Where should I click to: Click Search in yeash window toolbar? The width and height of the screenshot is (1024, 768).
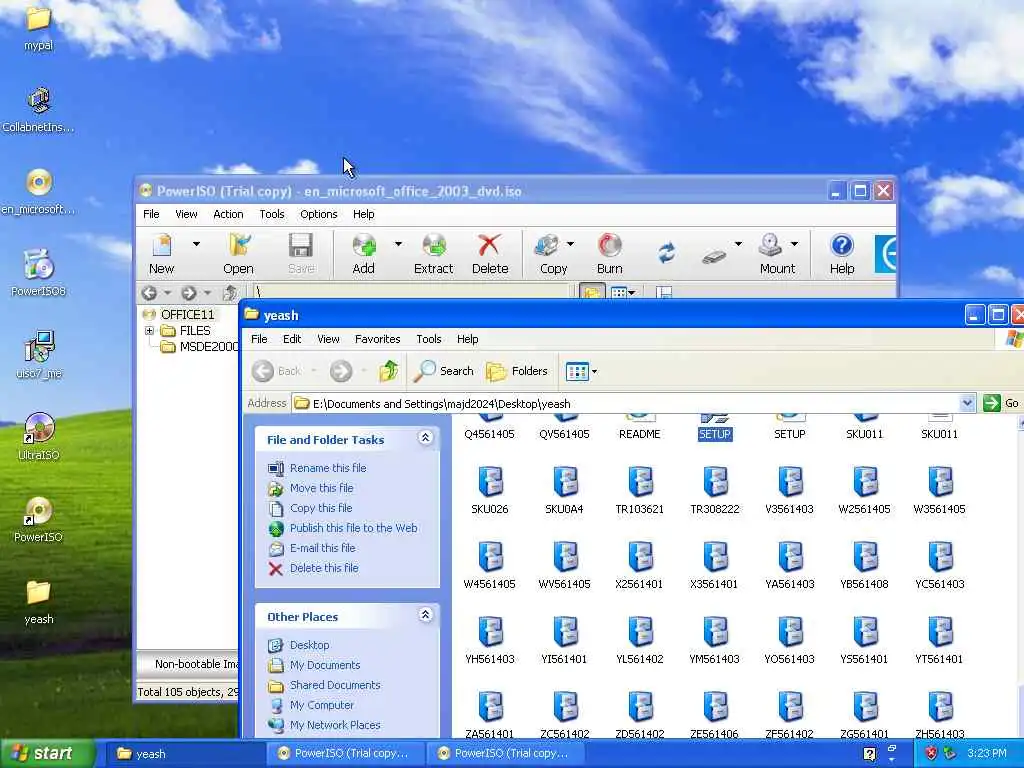click(444, 371)
